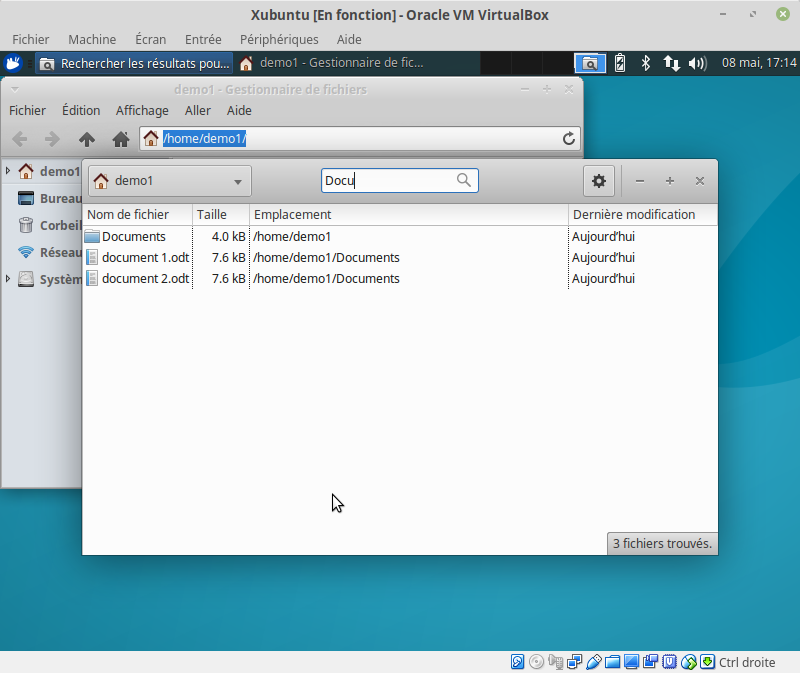This screenshot has height=673, width=800.
Task: Expand the Système sidebar tree node
Action: pyautogui.click(x=8, y=279)
